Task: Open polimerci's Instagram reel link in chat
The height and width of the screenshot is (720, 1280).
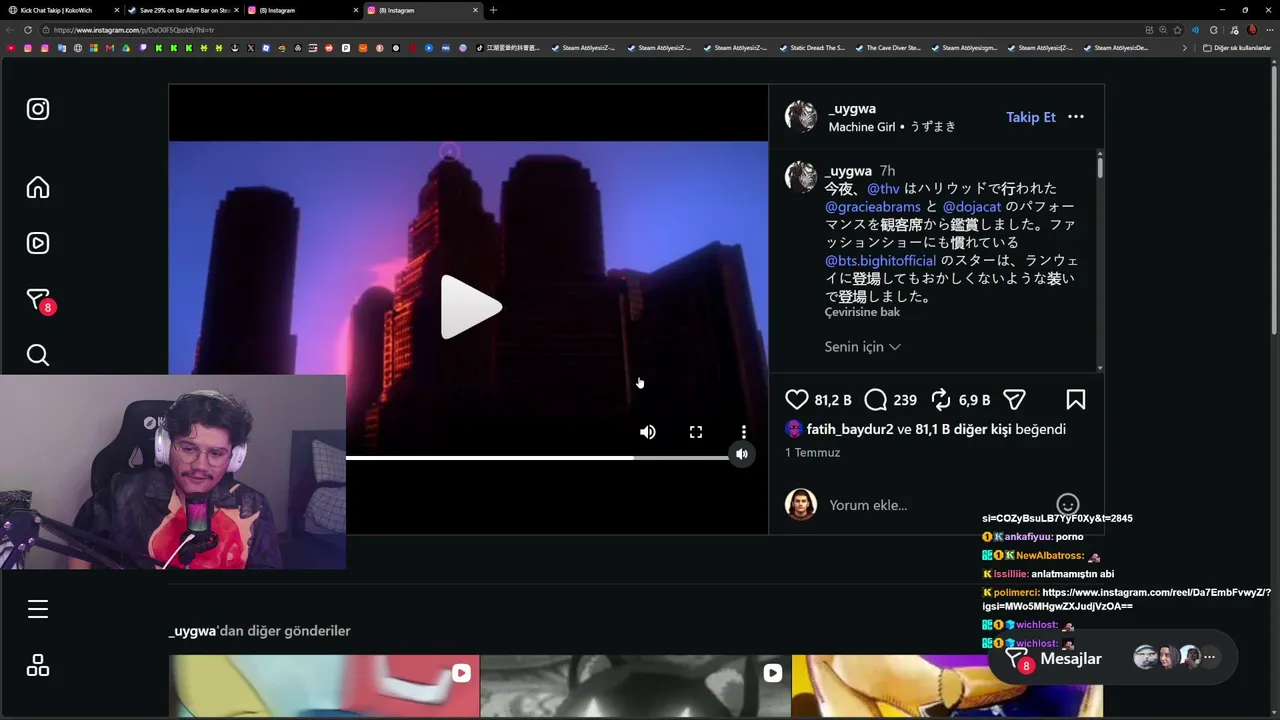Action: click(x=1127, y=599)
